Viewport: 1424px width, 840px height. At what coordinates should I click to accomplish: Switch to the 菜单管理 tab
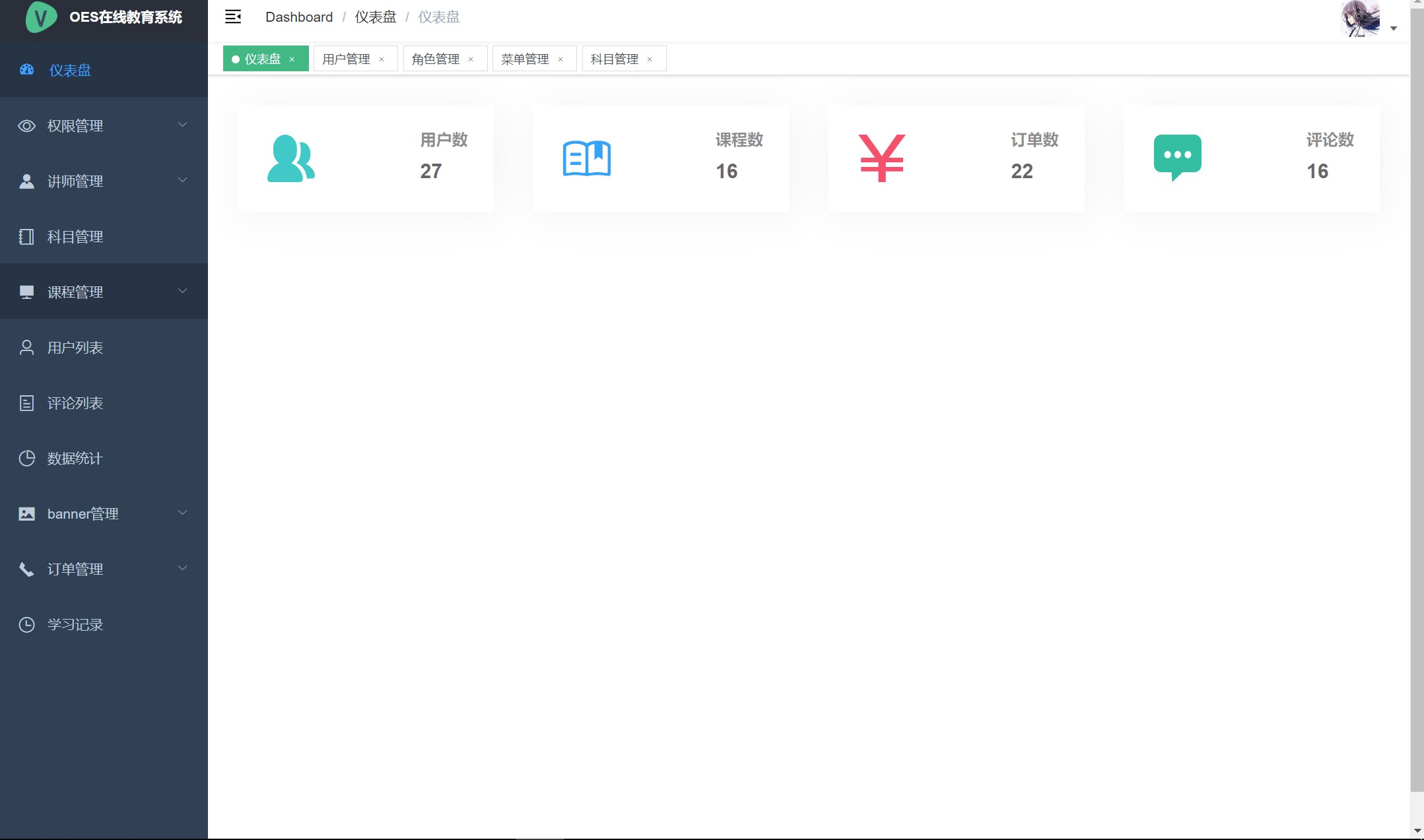point(525,59)
